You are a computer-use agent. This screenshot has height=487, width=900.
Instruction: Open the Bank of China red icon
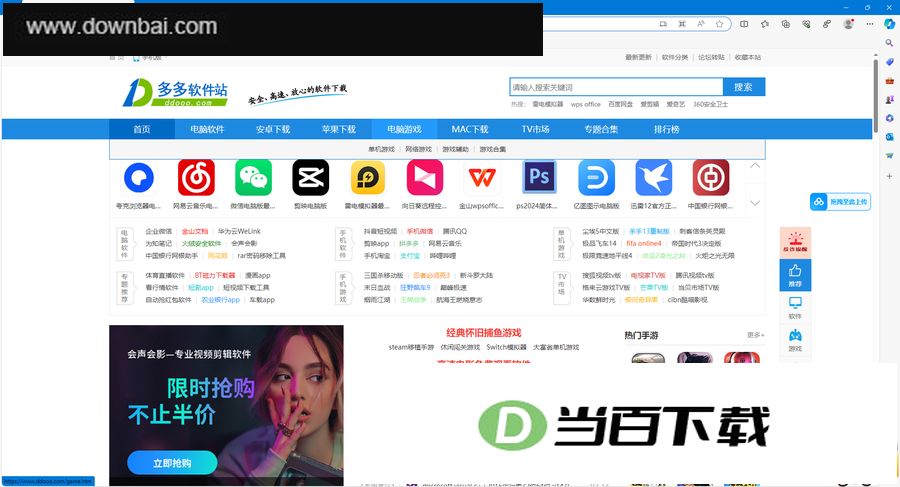tap(711, 178)
